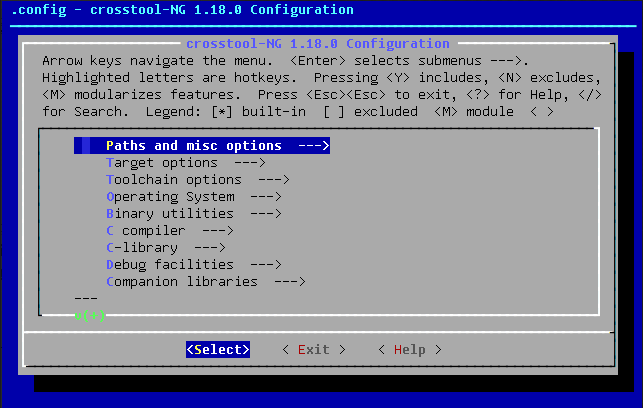Open Target options submenu

pyautogui.click(x=186, y=163)
